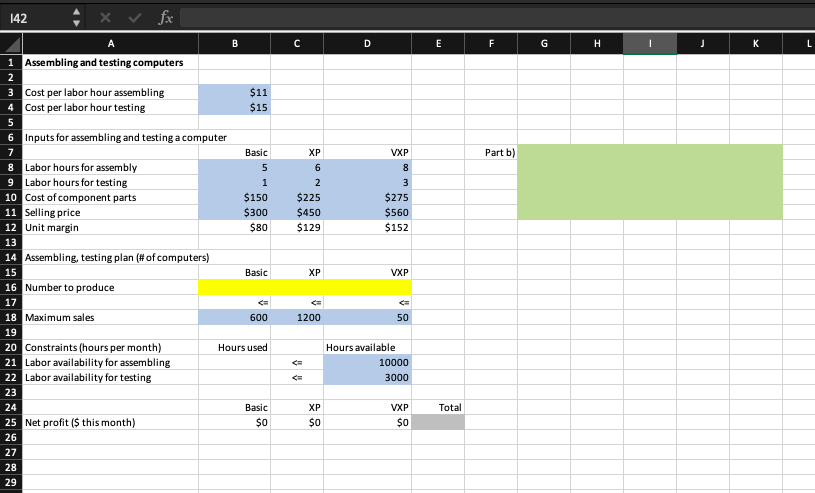Click the Name Box showing I42
Screen dimensions: 815x493
point(36,18)
